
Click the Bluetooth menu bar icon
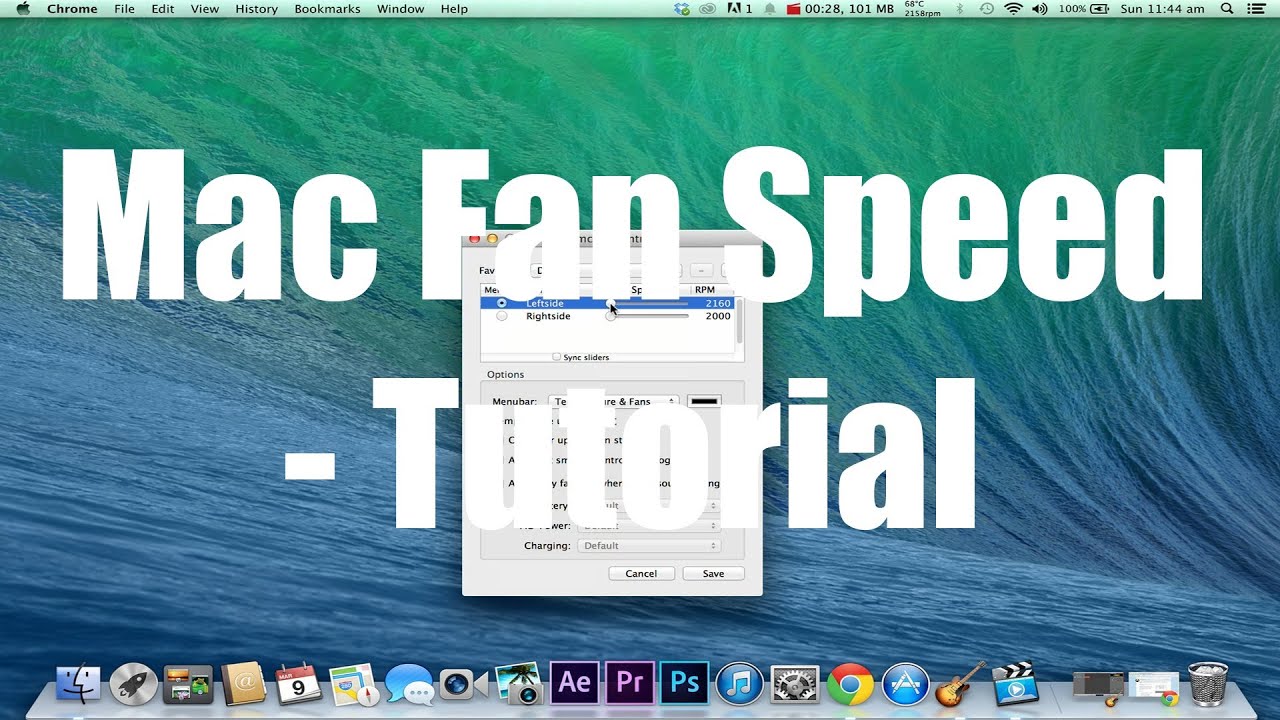[x=960, y=9]
